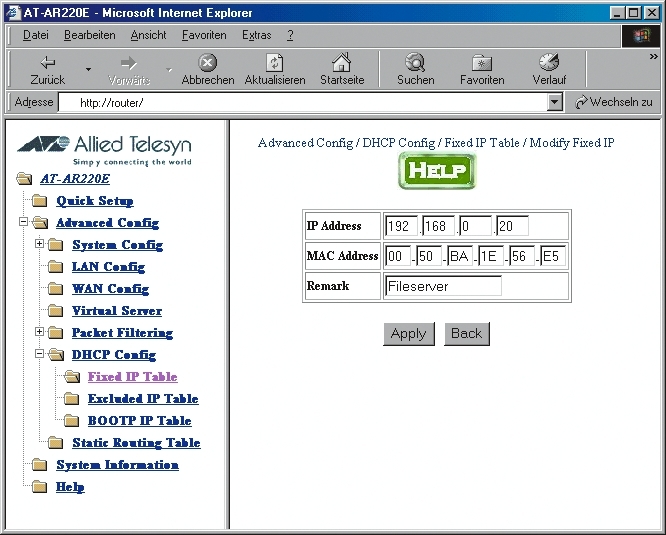Click the Virtual Server folder icon
The image size is (666, 535).
pyautogui.click(x=56, y=311)
